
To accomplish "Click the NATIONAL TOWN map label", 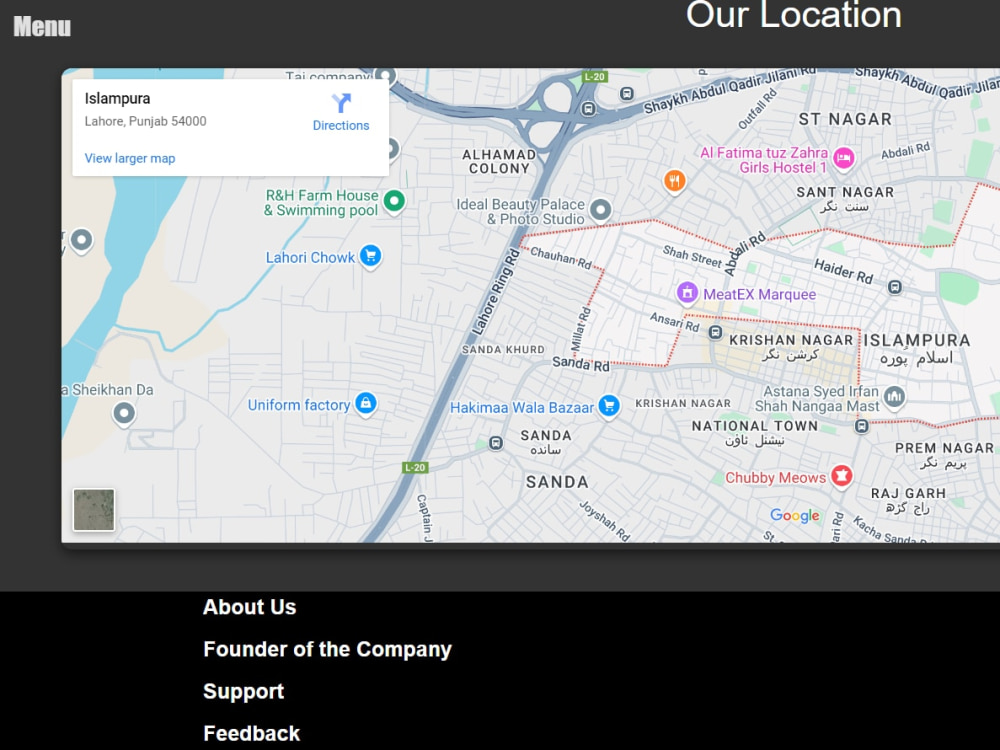I will click(754, 425).
